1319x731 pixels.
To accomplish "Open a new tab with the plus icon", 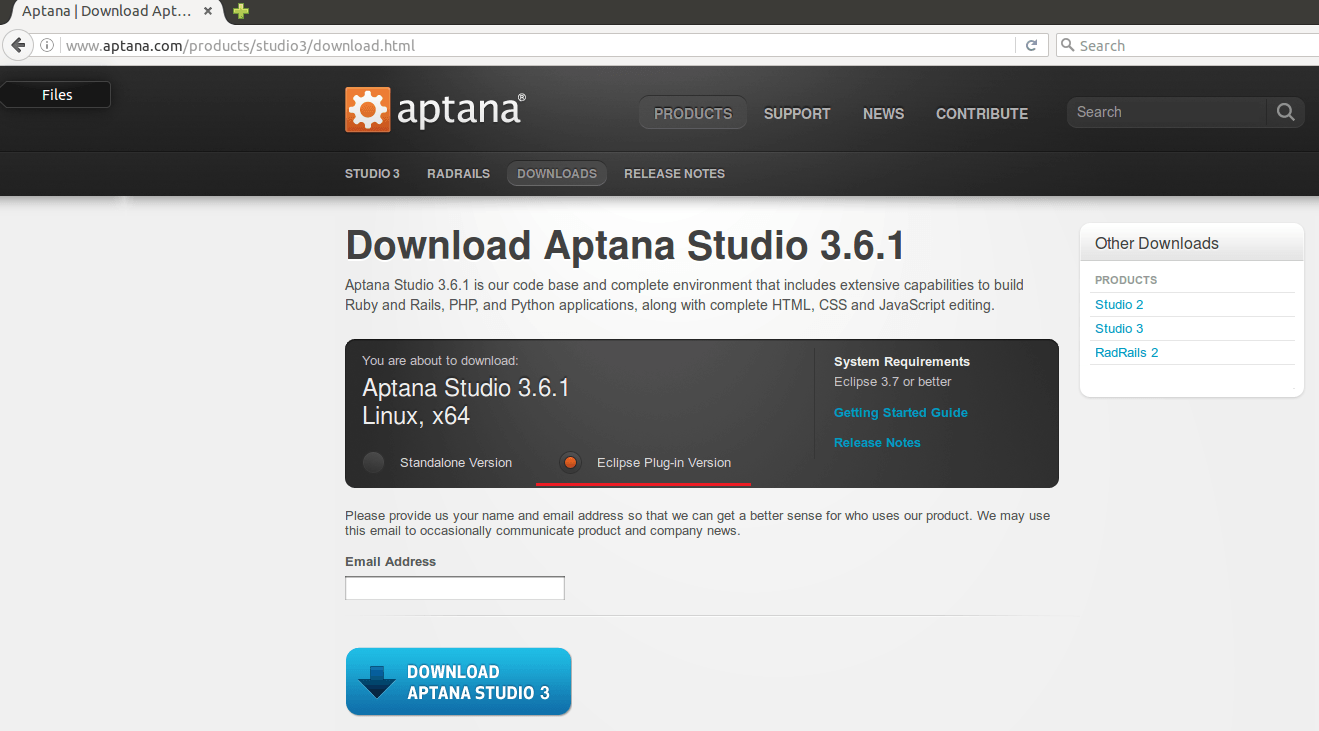I will click(240, 11).
